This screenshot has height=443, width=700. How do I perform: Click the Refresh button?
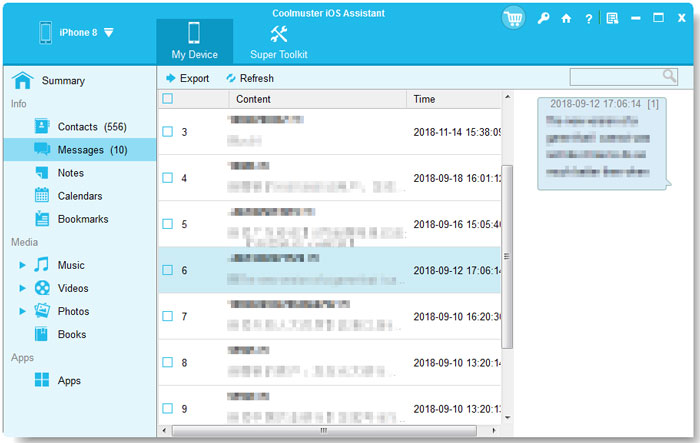click(250, 78)
